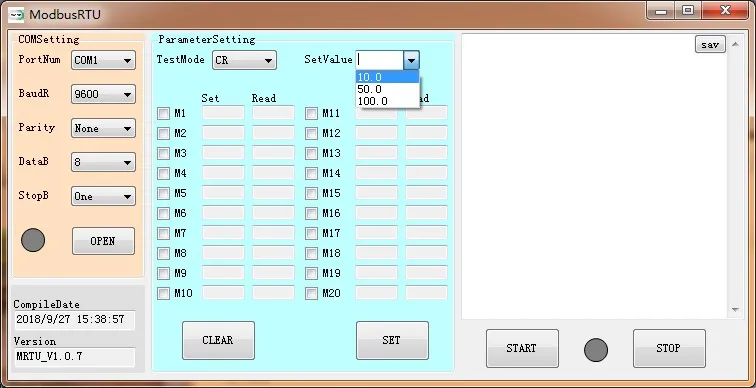This screenshot has height=388, width=756.
Task: Toggle the M13 checkbox
Action: coord(311,154)
